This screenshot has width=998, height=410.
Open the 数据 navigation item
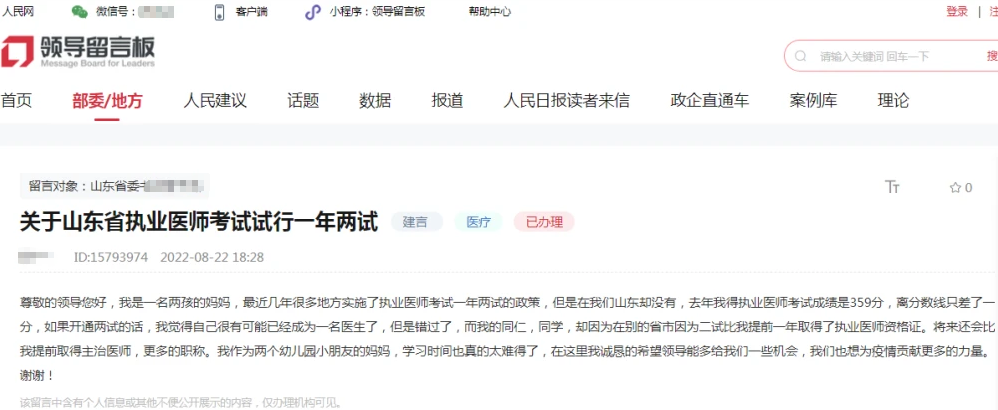[375, 100]
